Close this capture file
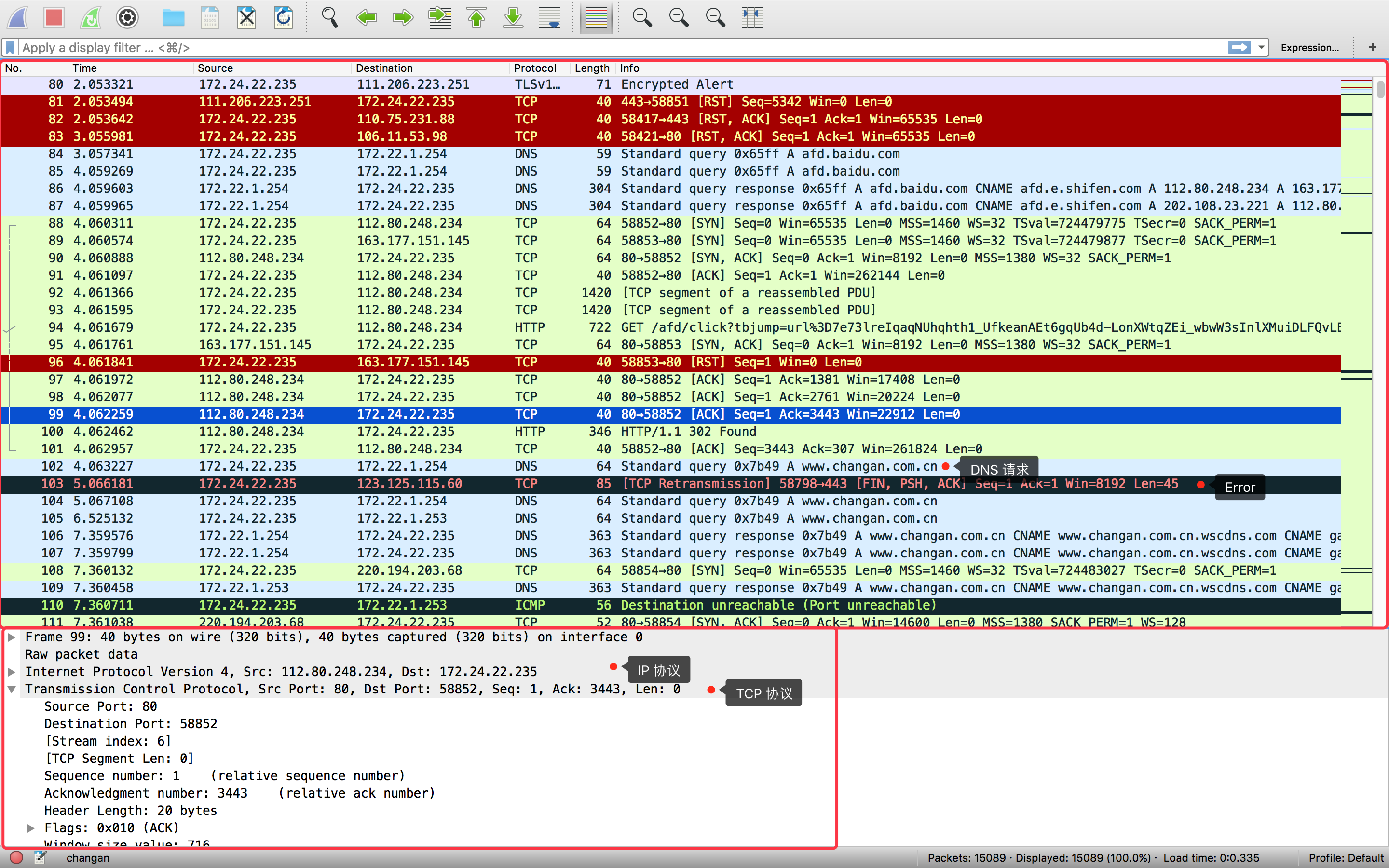This screenshot has height=868, width=1389. coord(247,17)
